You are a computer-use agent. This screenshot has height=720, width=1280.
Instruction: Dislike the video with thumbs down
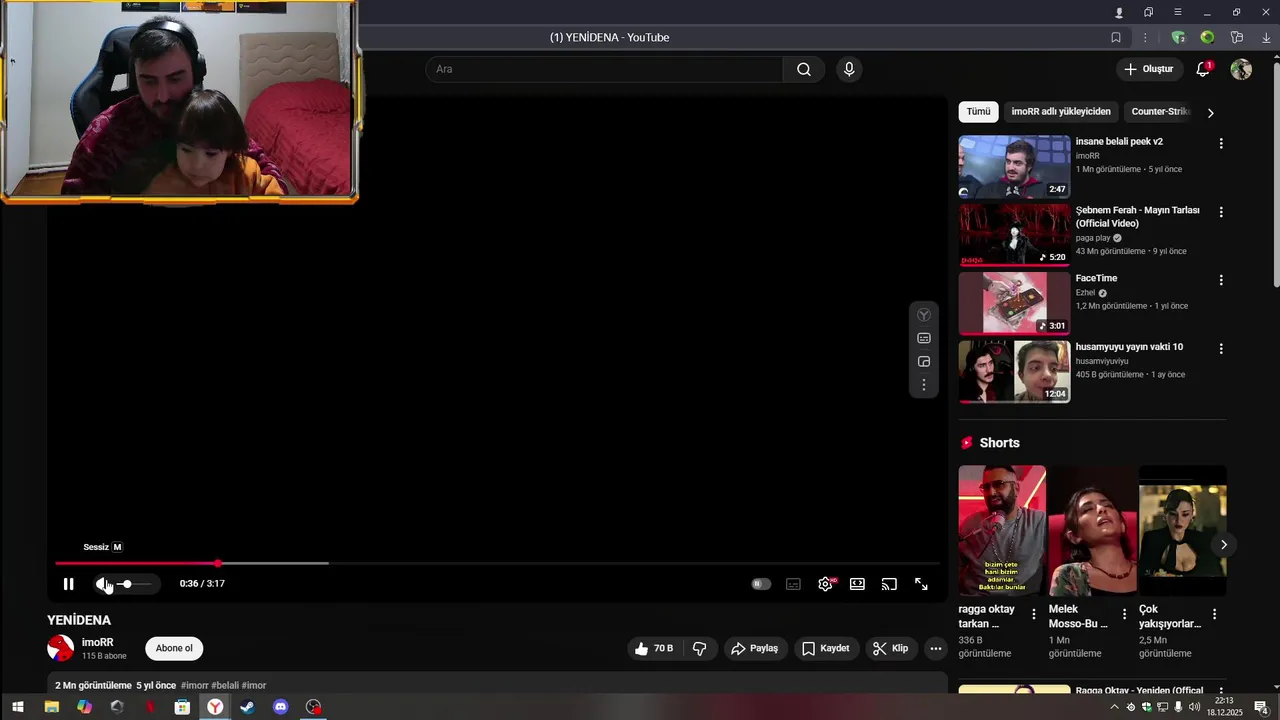pyautogui.click(x=699, y=648)
